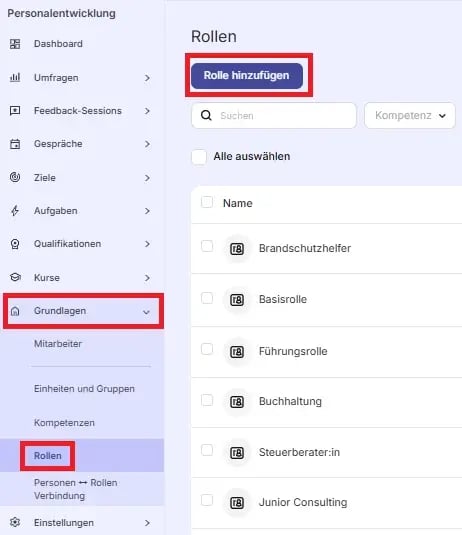
Task: Expand Umfragen via its chevron
Action: click(147, 78)
